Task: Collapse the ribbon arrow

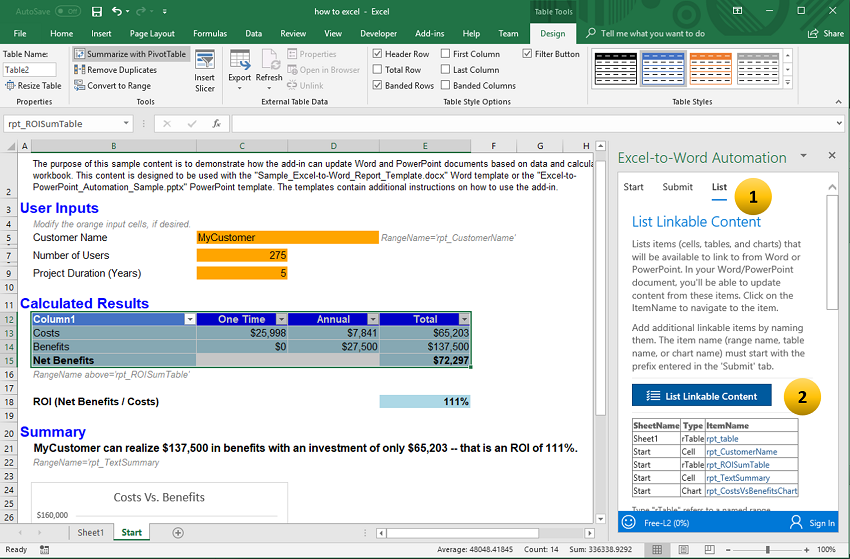Action: click(839, 101)
